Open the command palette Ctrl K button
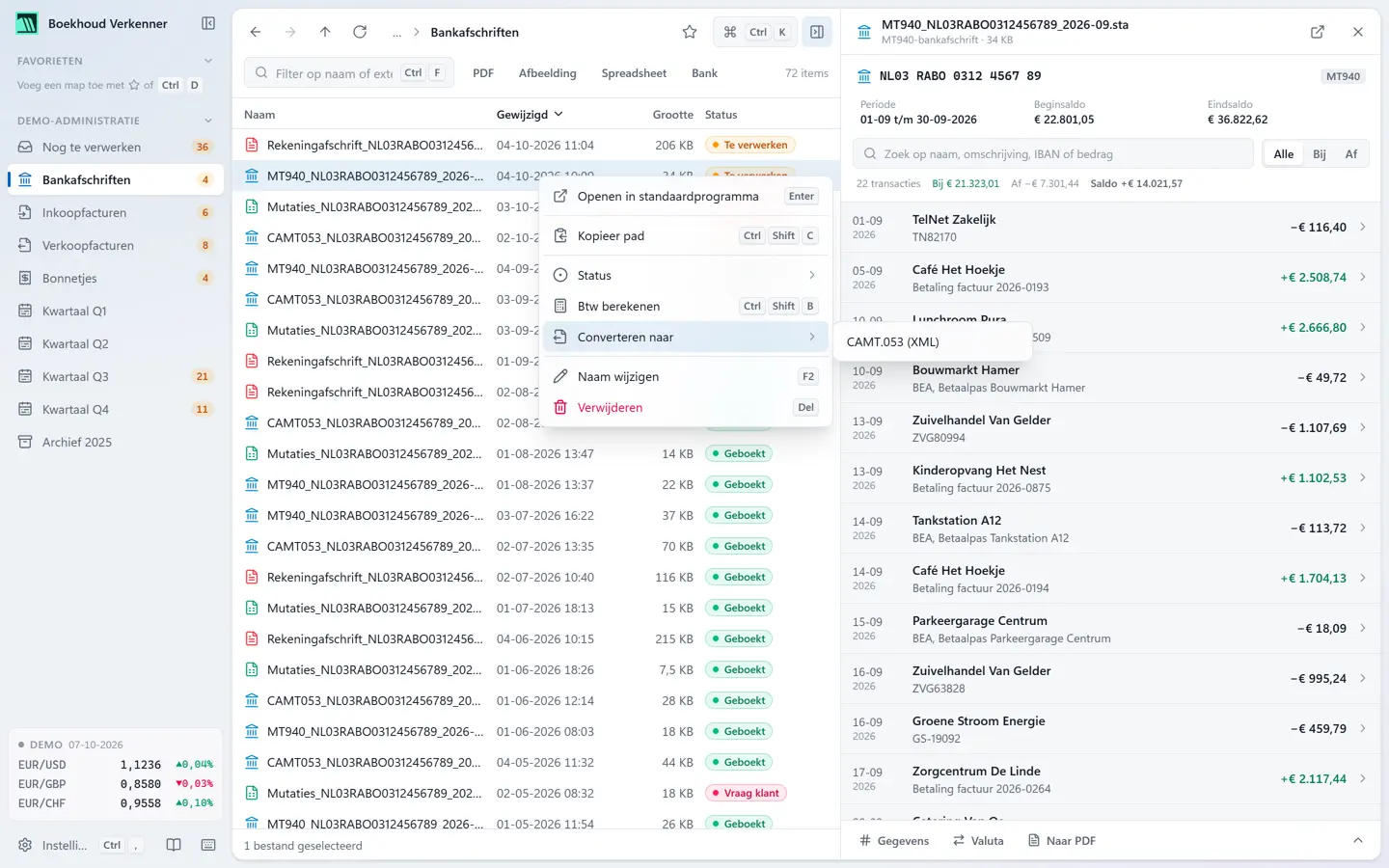The height and width of the screenshot is (868, 1389). click(x=755, y=32)
